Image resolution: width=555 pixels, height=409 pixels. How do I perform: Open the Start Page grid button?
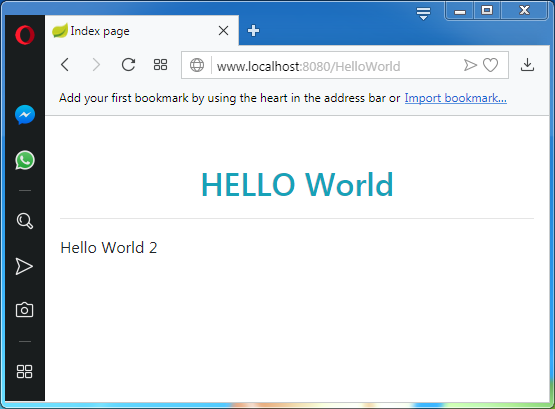(160, 65)
